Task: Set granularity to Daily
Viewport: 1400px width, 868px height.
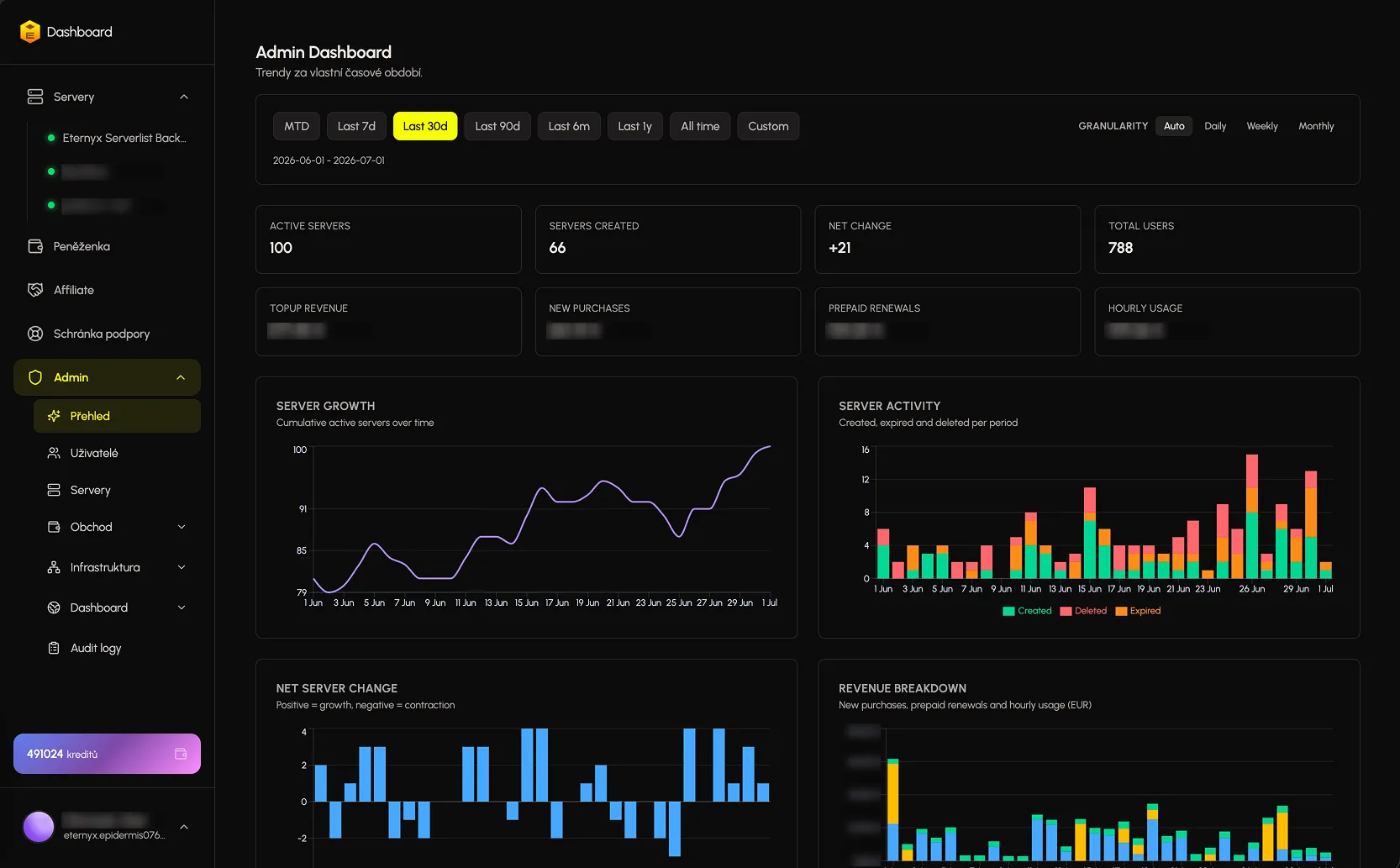Action: (1215, 126)
